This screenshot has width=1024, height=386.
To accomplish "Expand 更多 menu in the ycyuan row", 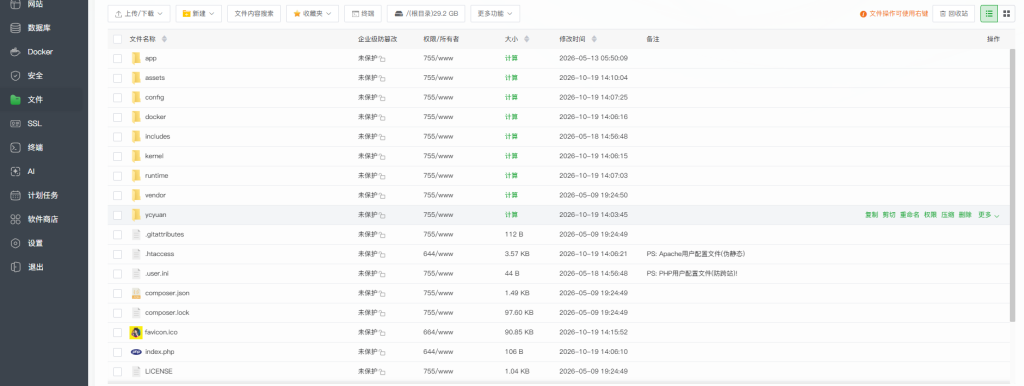I will coord(988,215).
